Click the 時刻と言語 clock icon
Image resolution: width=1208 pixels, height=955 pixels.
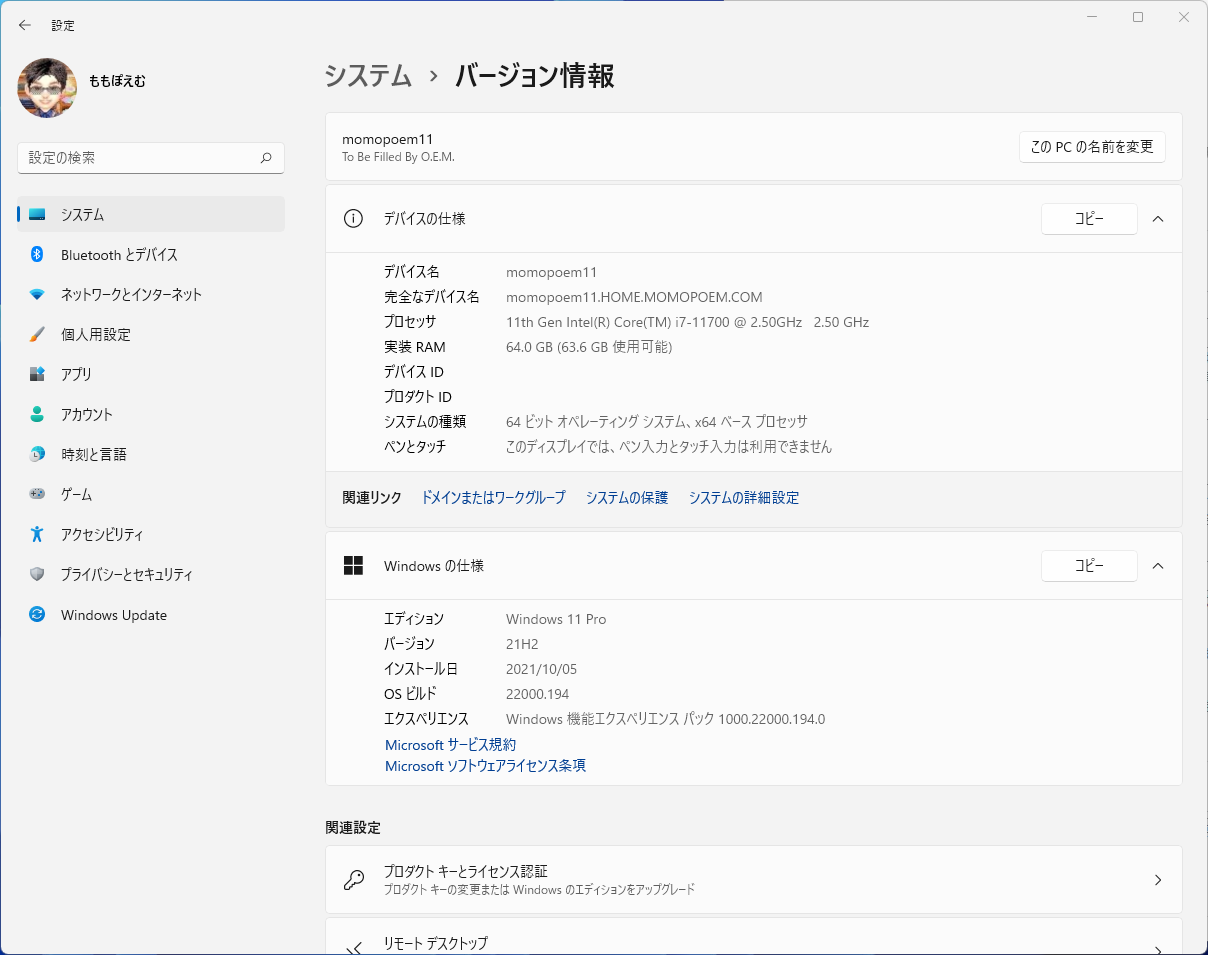(37, 454)
